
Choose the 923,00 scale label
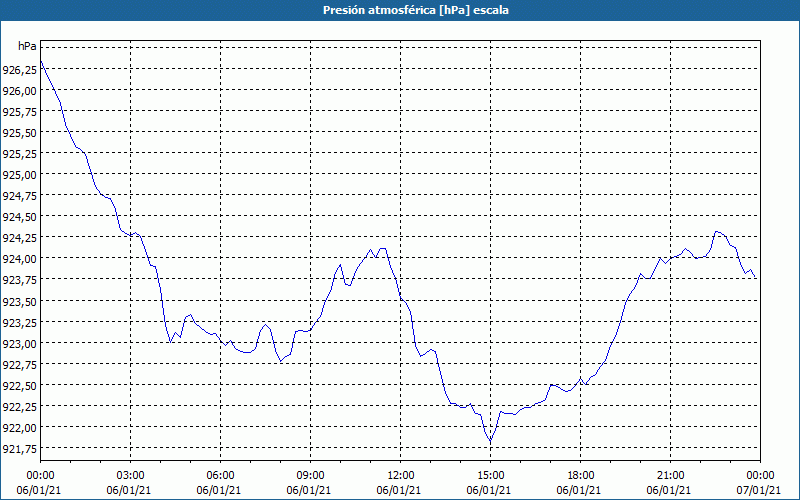pos(19,343)
